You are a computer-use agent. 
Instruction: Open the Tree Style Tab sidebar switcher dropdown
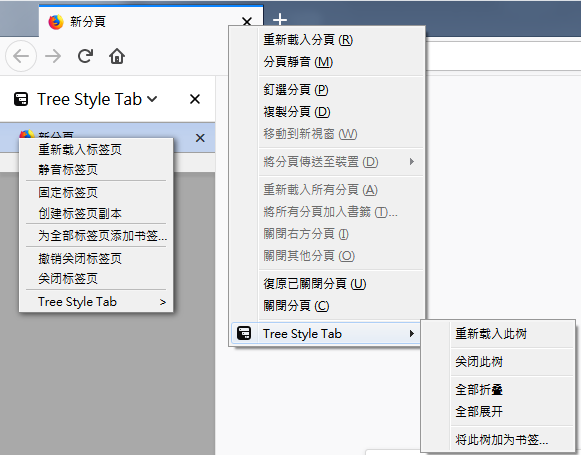click(x=152, y=99)
